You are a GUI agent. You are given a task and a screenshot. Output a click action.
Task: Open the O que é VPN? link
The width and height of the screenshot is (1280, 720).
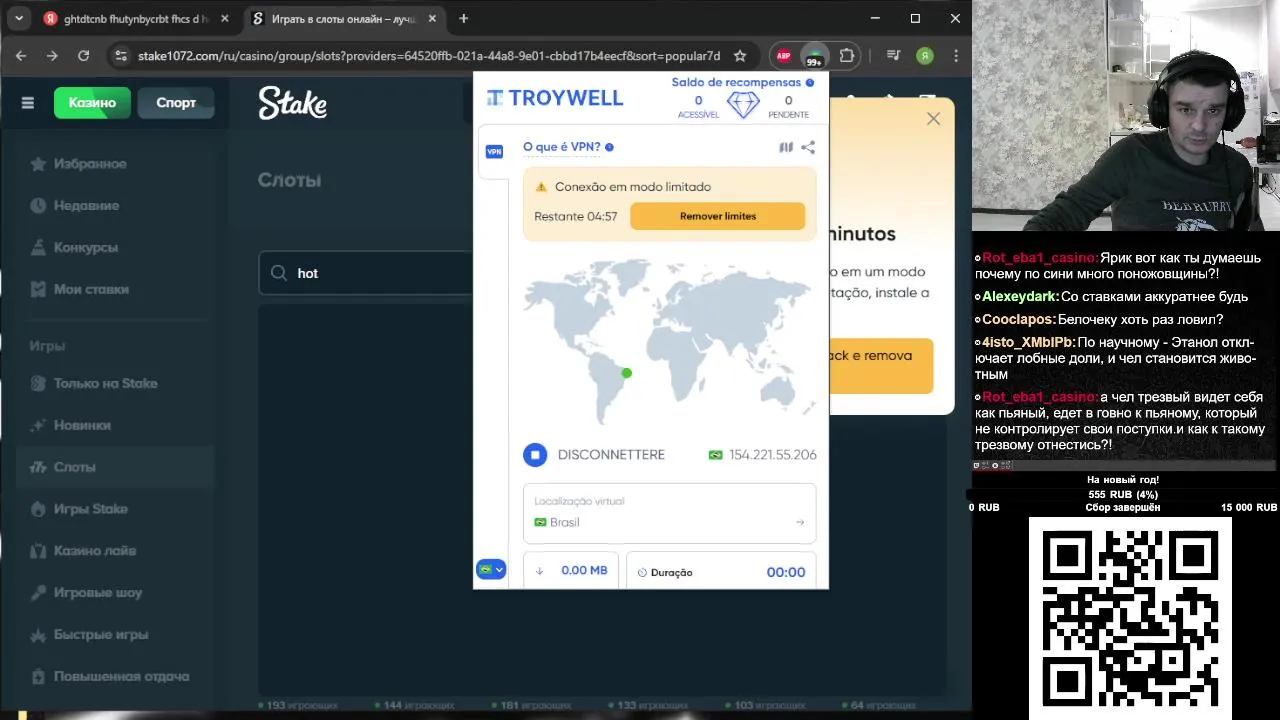(562, 147)
